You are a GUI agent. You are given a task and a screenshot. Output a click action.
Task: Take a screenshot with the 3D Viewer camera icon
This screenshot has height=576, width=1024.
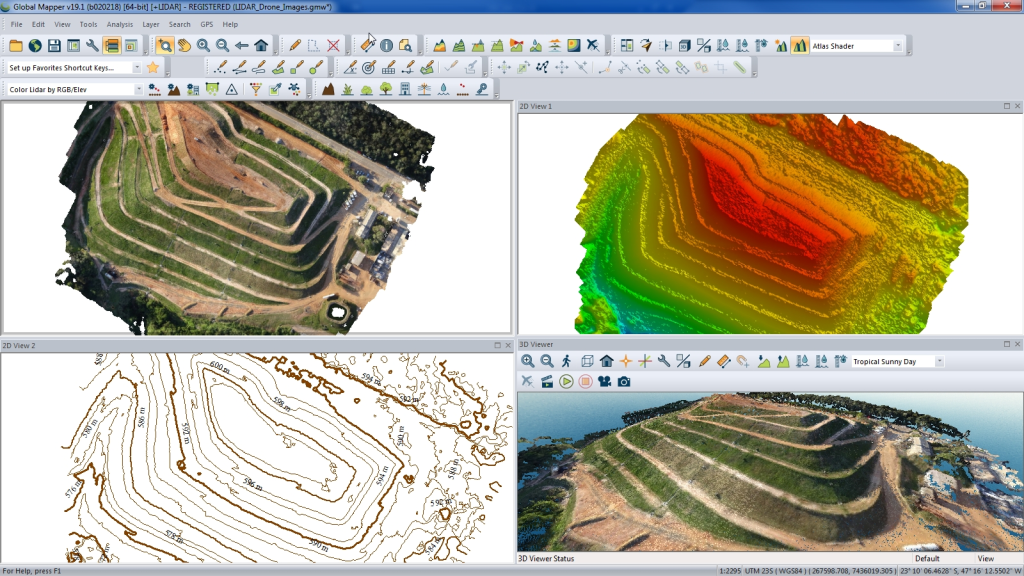point(623,381)
